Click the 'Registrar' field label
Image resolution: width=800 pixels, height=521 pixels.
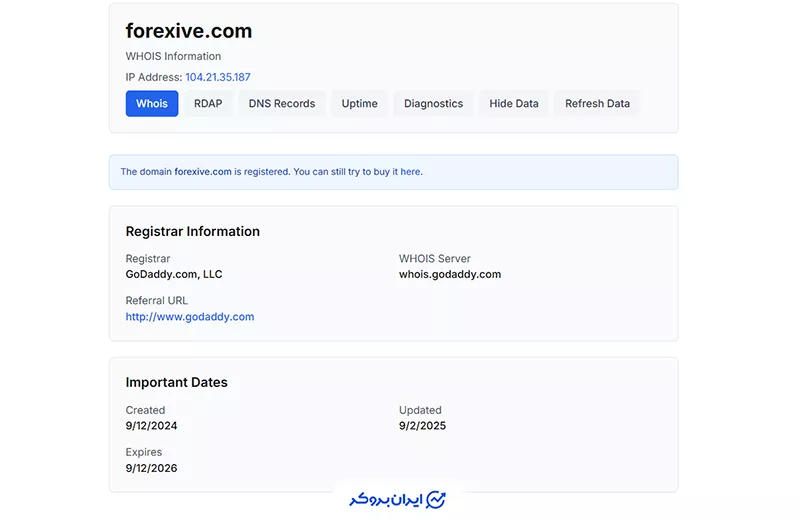pyautogui.click(x=148, y=259)
